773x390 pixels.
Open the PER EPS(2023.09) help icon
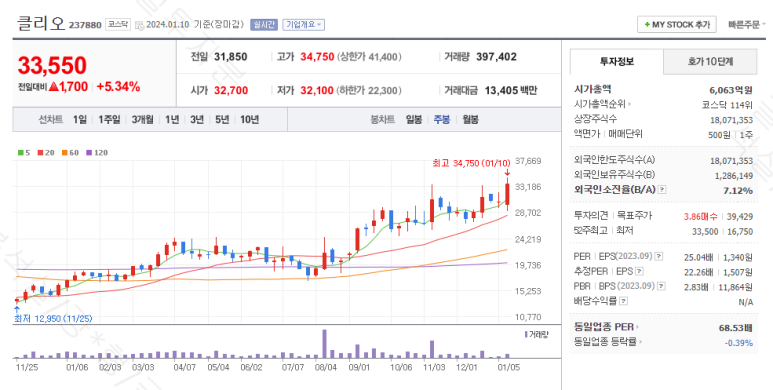point(659,256)
